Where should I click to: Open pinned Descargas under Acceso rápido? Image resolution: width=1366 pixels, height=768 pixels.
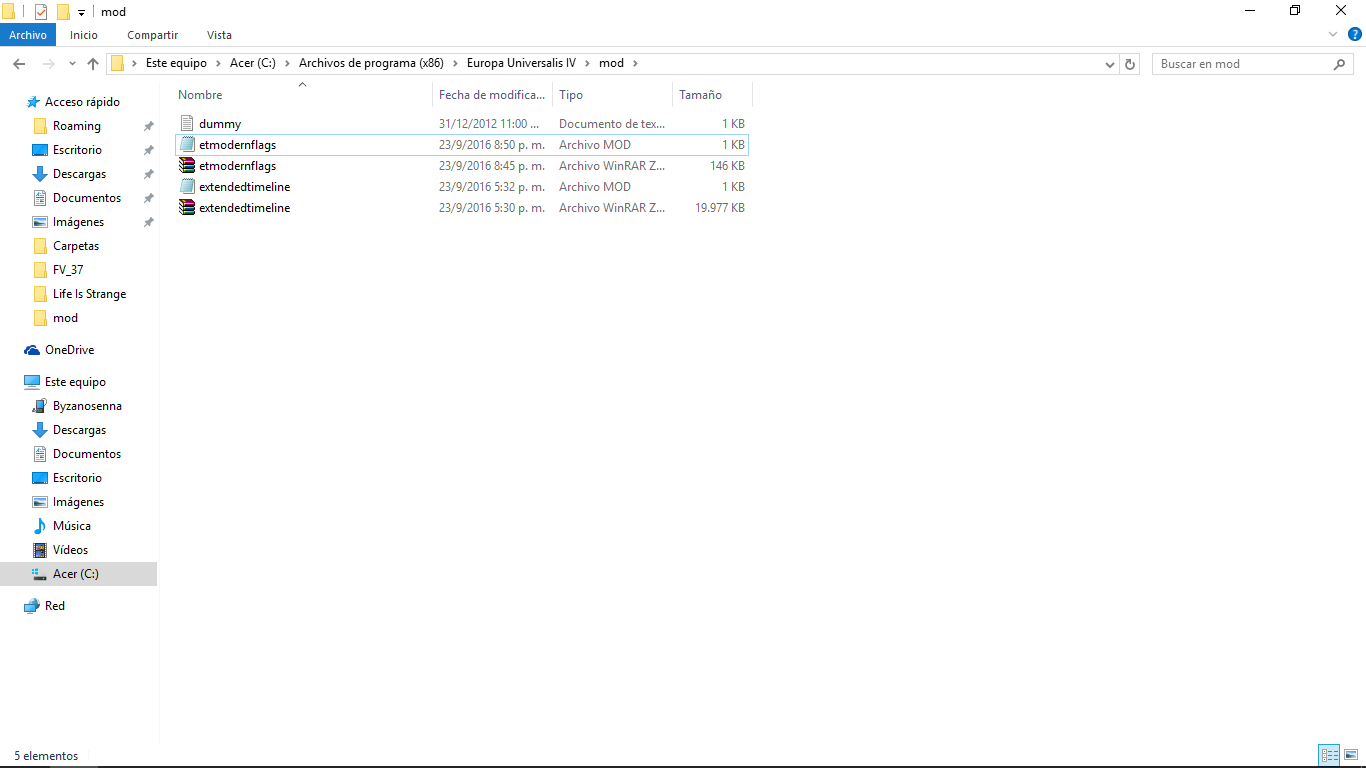click(79, 174)
